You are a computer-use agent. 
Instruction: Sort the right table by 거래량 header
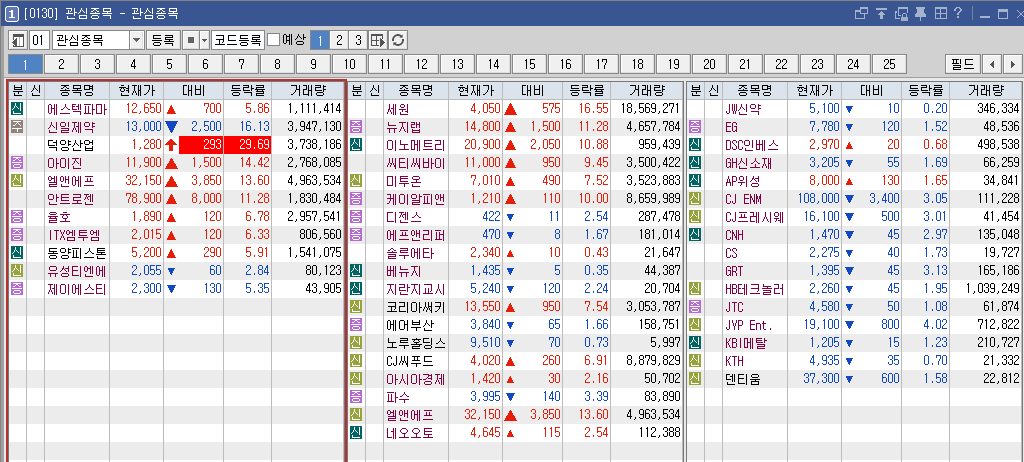985,90
